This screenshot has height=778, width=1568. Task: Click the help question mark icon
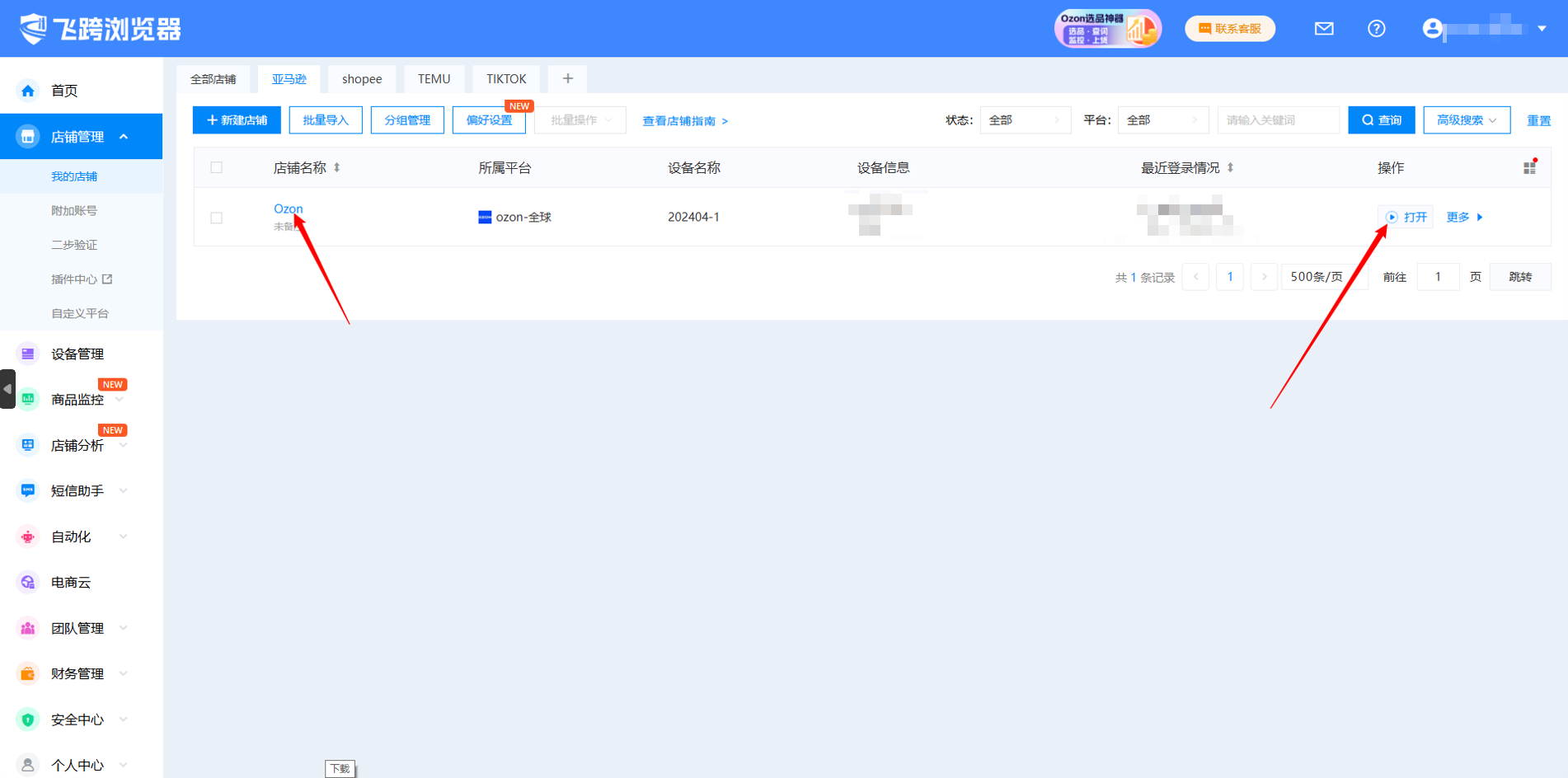[1376, 29]
